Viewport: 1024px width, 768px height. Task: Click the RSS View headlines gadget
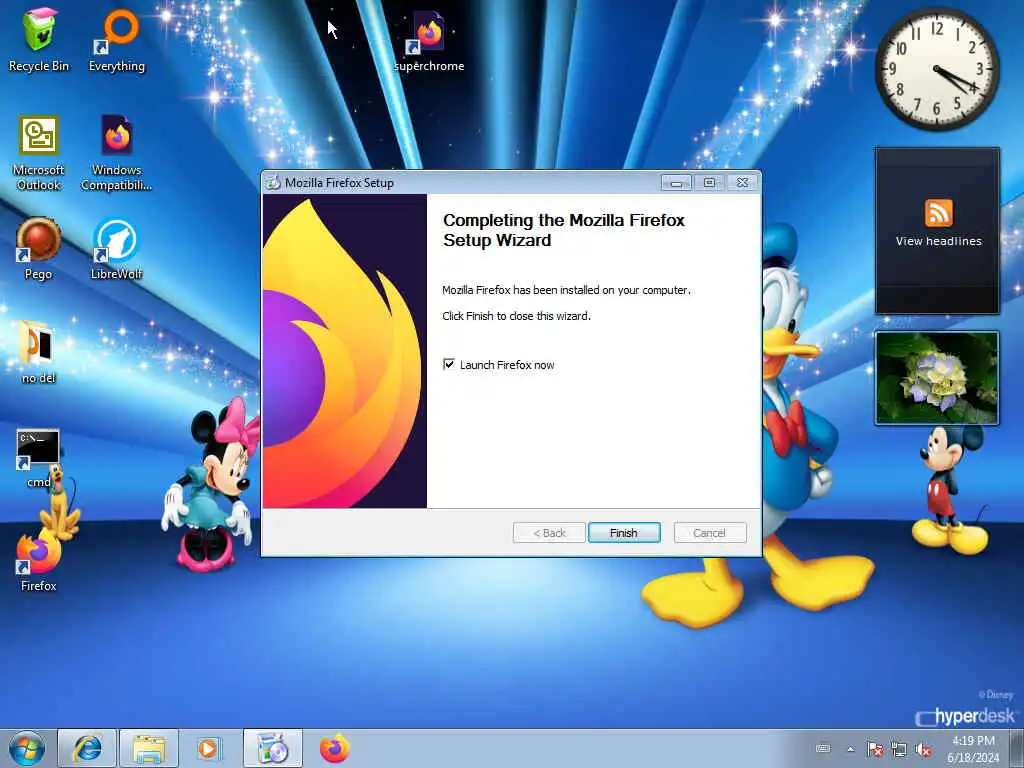coord(938,230)
